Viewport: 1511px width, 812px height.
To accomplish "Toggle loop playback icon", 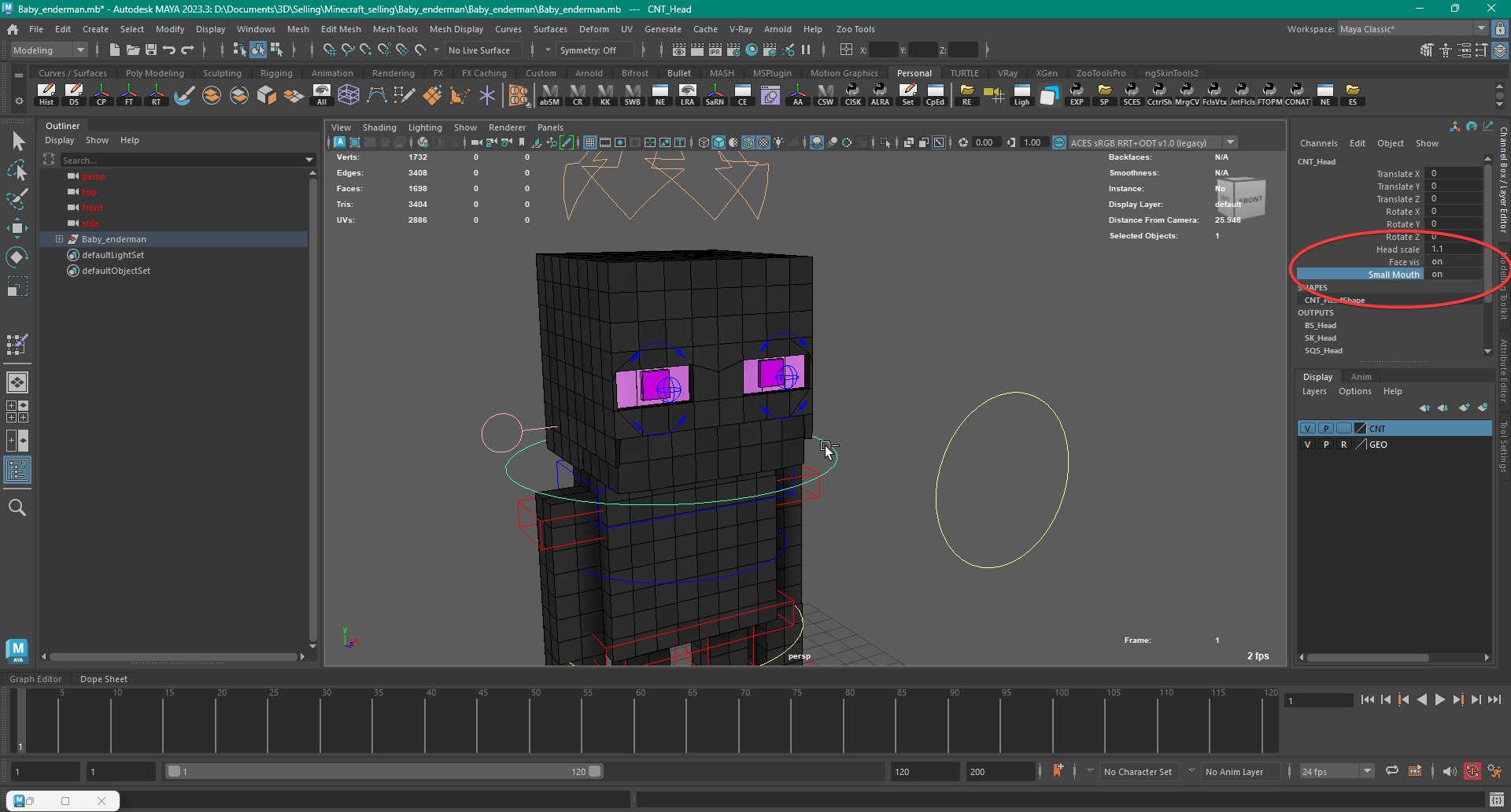I will (1392, 771).
